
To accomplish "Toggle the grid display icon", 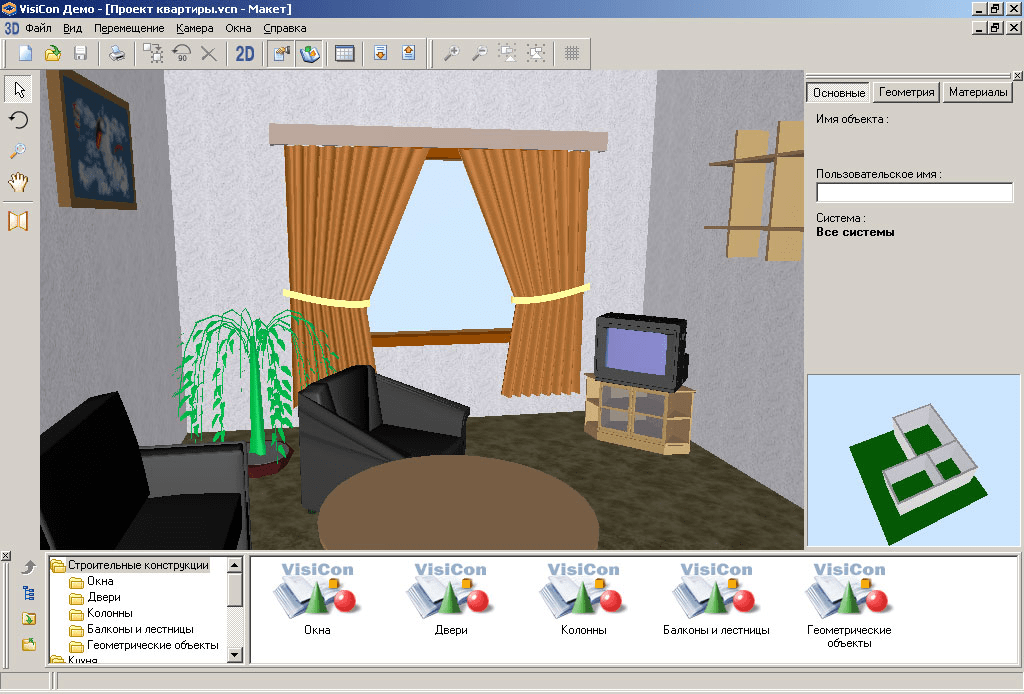I will pos(573,54).
